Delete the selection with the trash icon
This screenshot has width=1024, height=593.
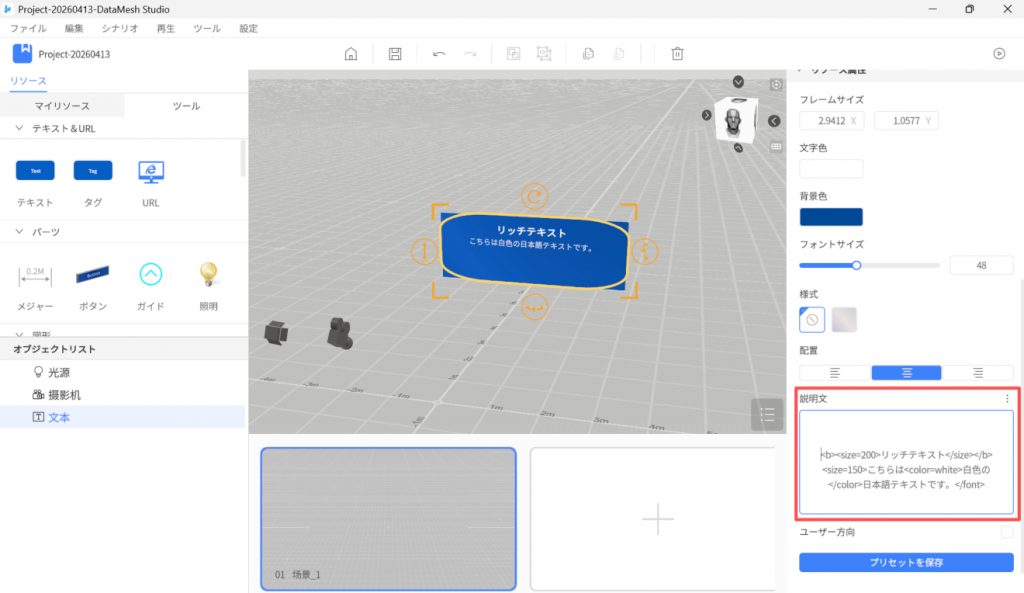pos(677,54)
